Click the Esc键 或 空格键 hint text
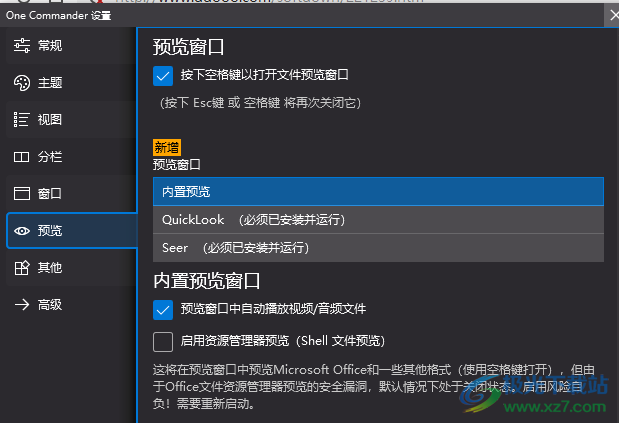 260,103
